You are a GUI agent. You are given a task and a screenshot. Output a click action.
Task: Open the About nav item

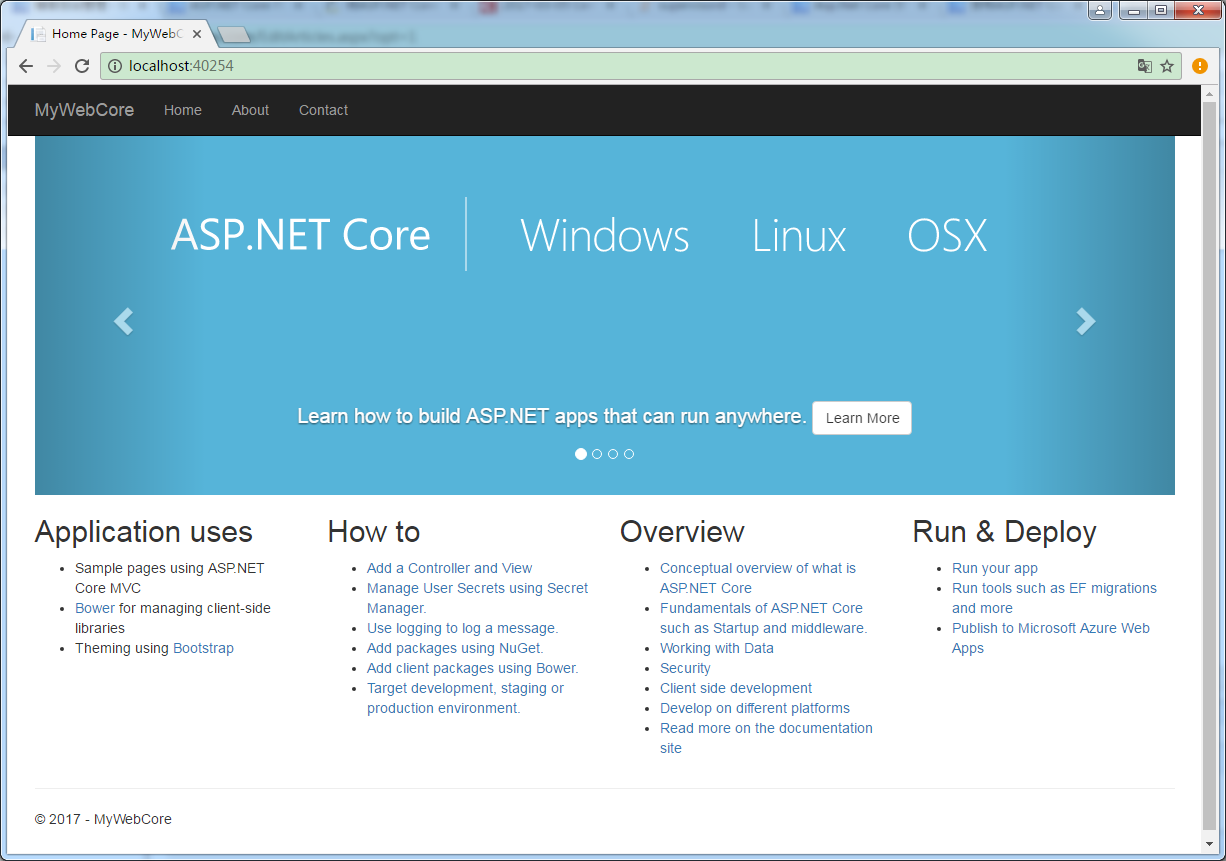[250, 110]
